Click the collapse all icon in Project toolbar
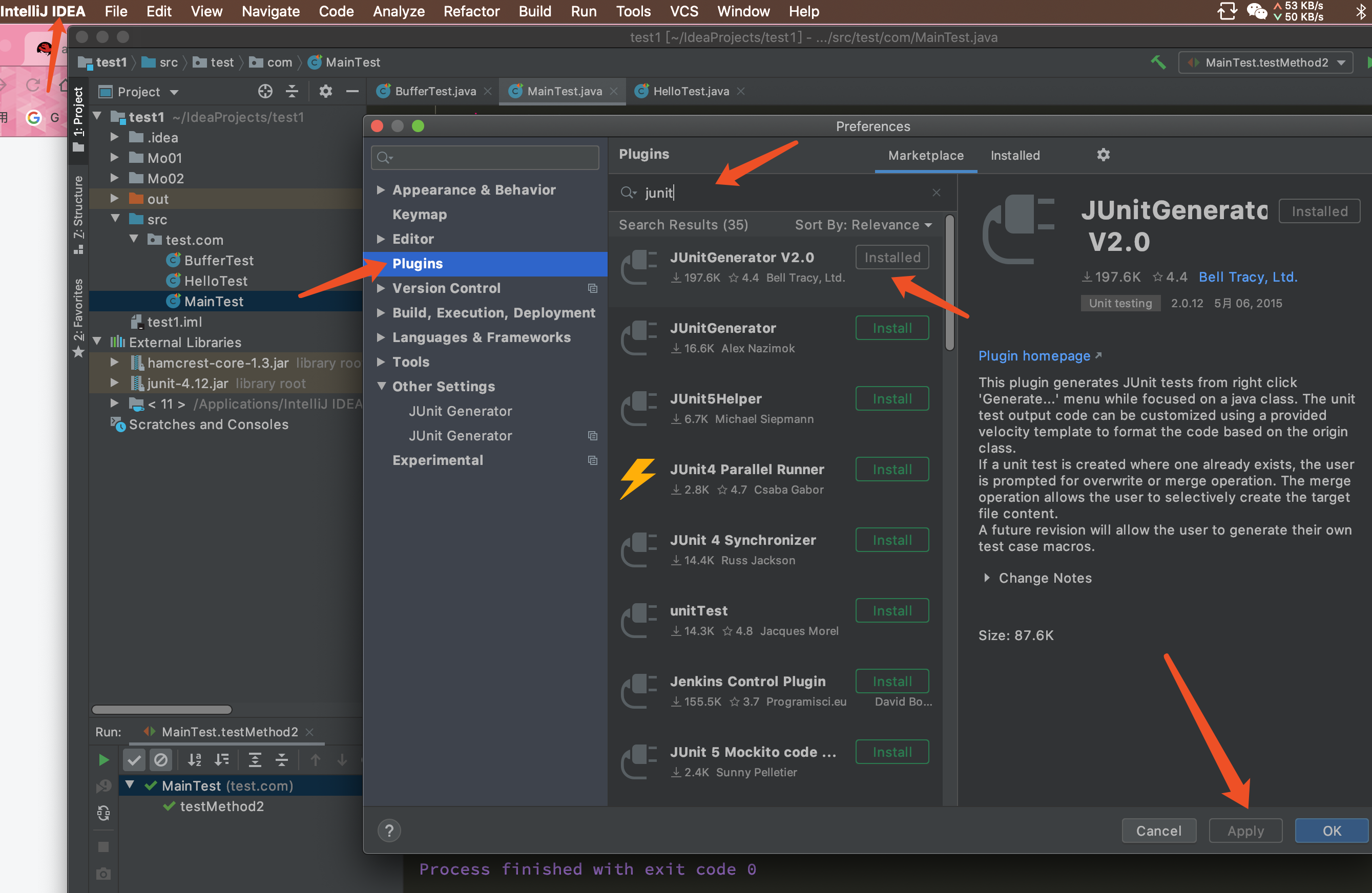This screenshot has width=1372, height=893. tap(292, 92)
